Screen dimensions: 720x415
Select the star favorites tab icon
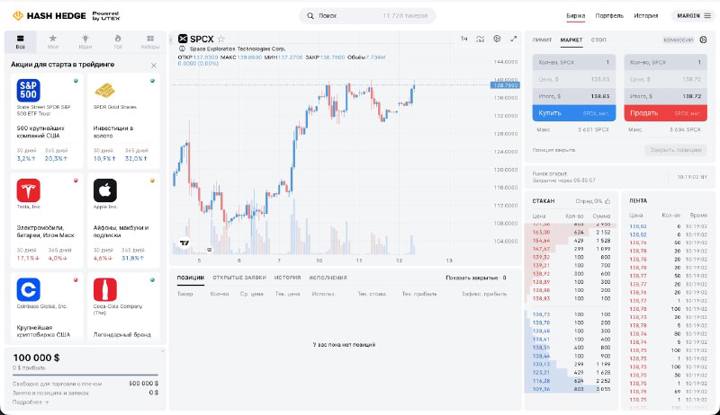[x=53, y=41]
